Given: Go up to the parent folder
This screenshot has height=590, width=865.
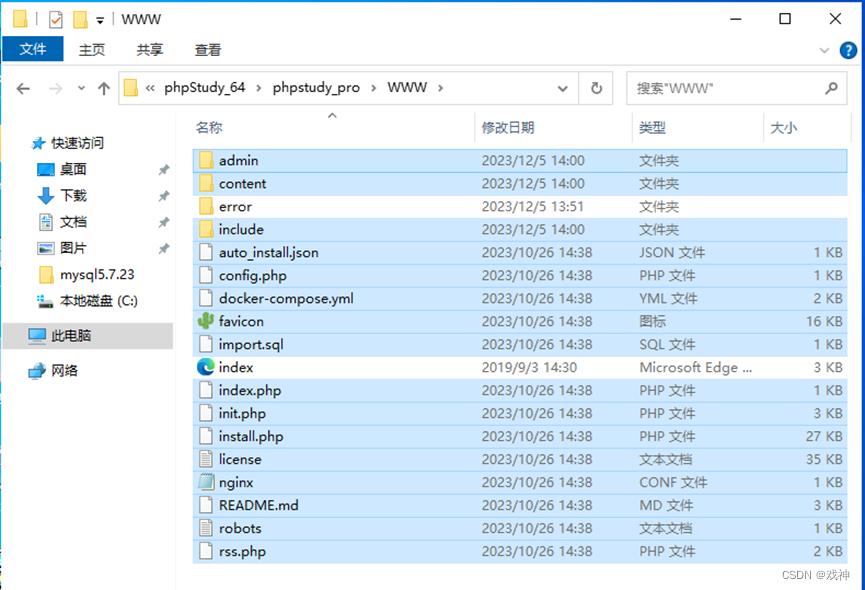Looking at the screenshot, I should click(105, 88).
